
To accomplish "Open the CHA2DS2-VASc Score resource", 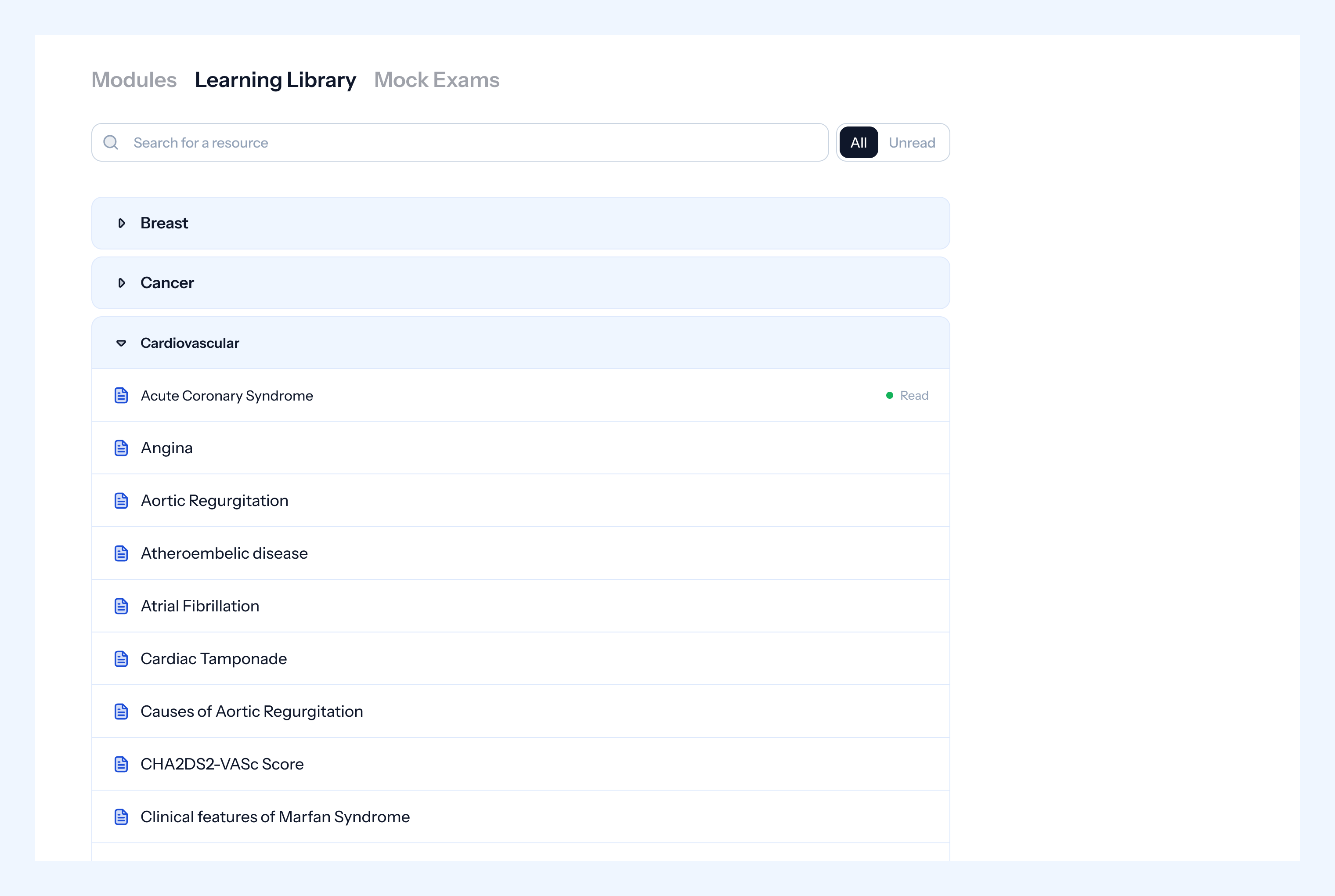I will tap(520, 764).
